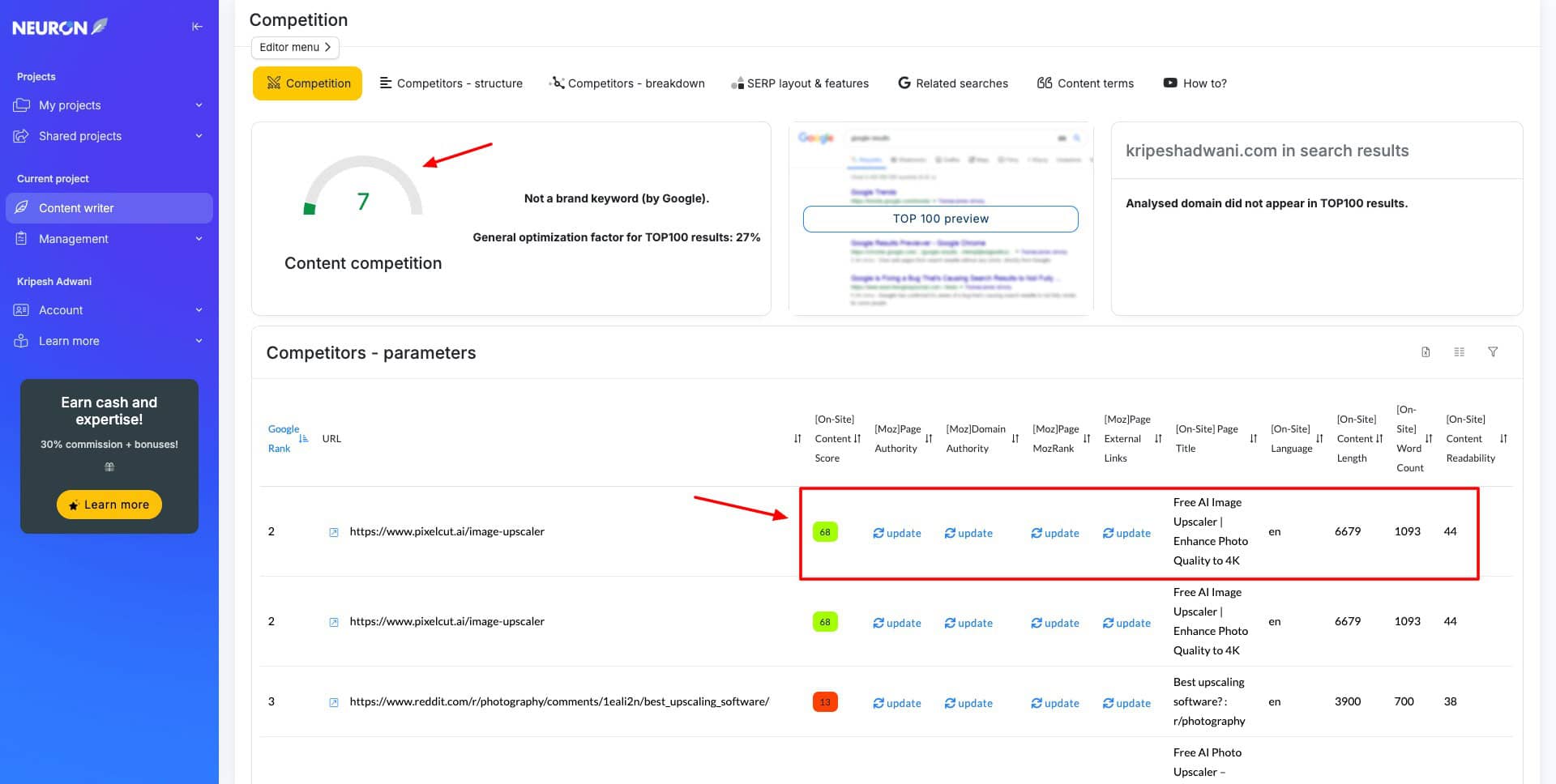Switch to Competitors - breakdown tab
The image size is (1556, 784).
(x=627, y=83)
